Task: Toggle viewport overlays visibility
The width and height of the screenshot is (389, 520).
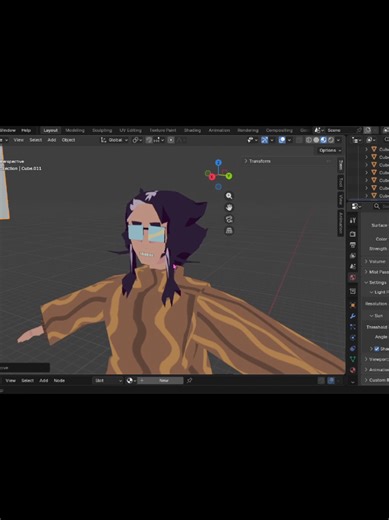Action: coord(282,140)
